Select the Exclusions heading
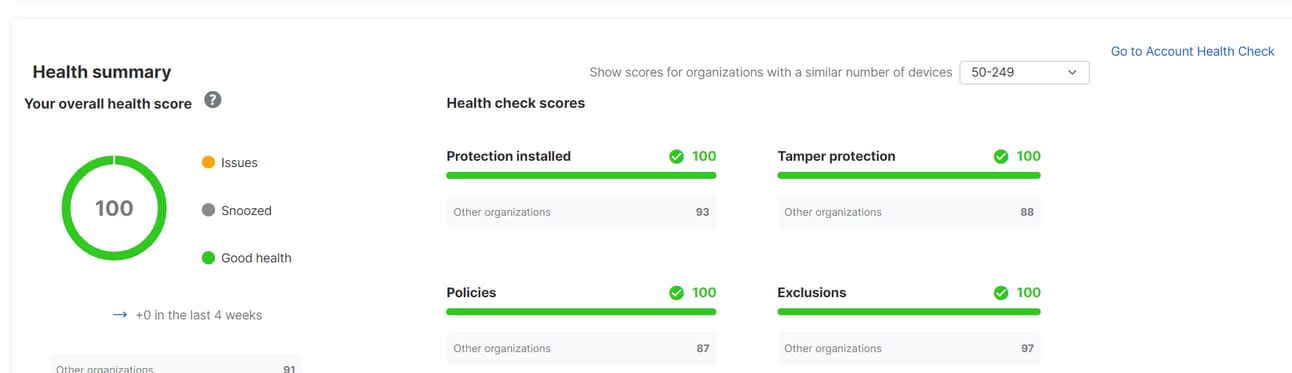Image resolution: width=1292 pixels, height=373 pixels. (811, 293)
